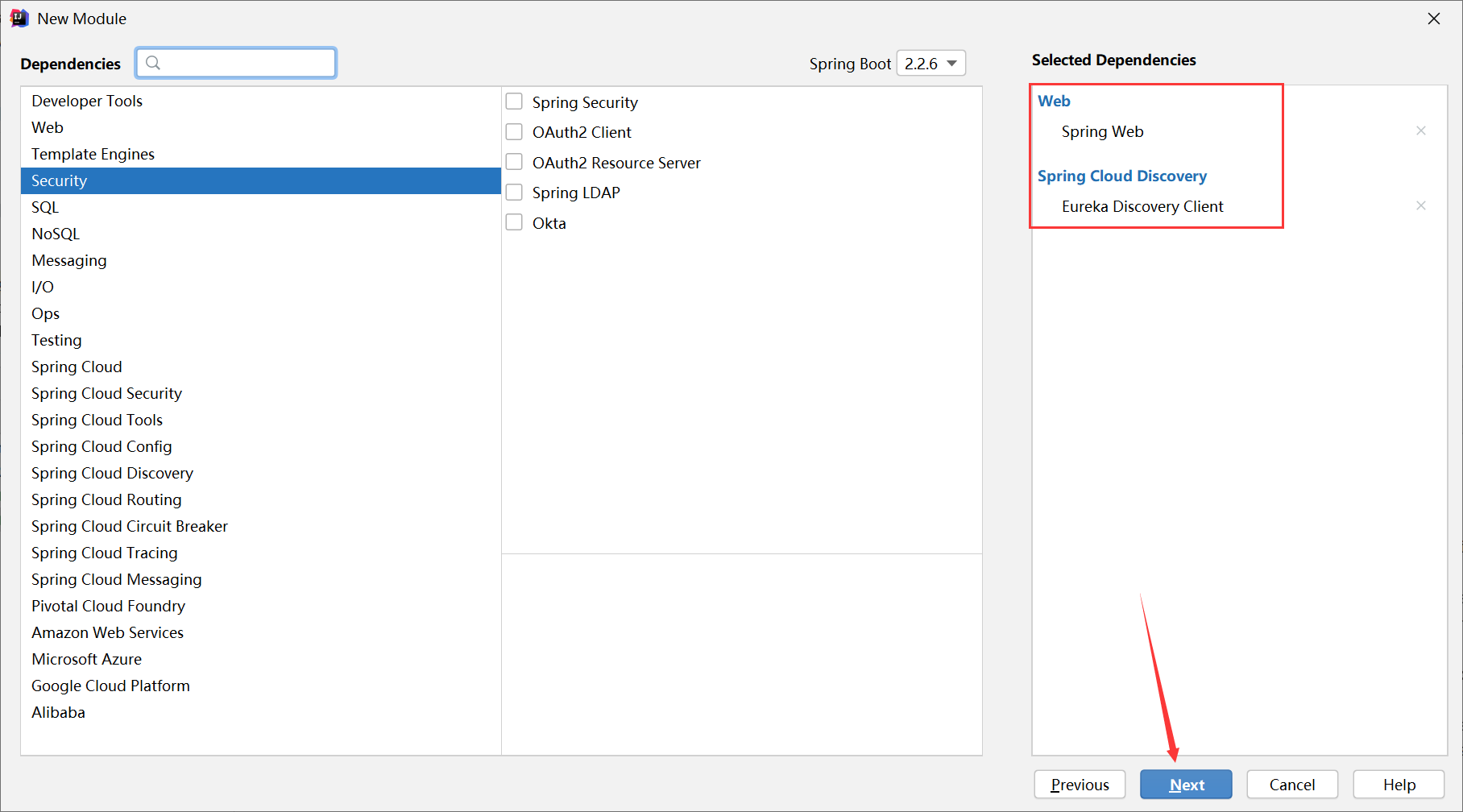Click the Web group heading in selected list
1463x812 pixels.
[x=1054, y=101]
